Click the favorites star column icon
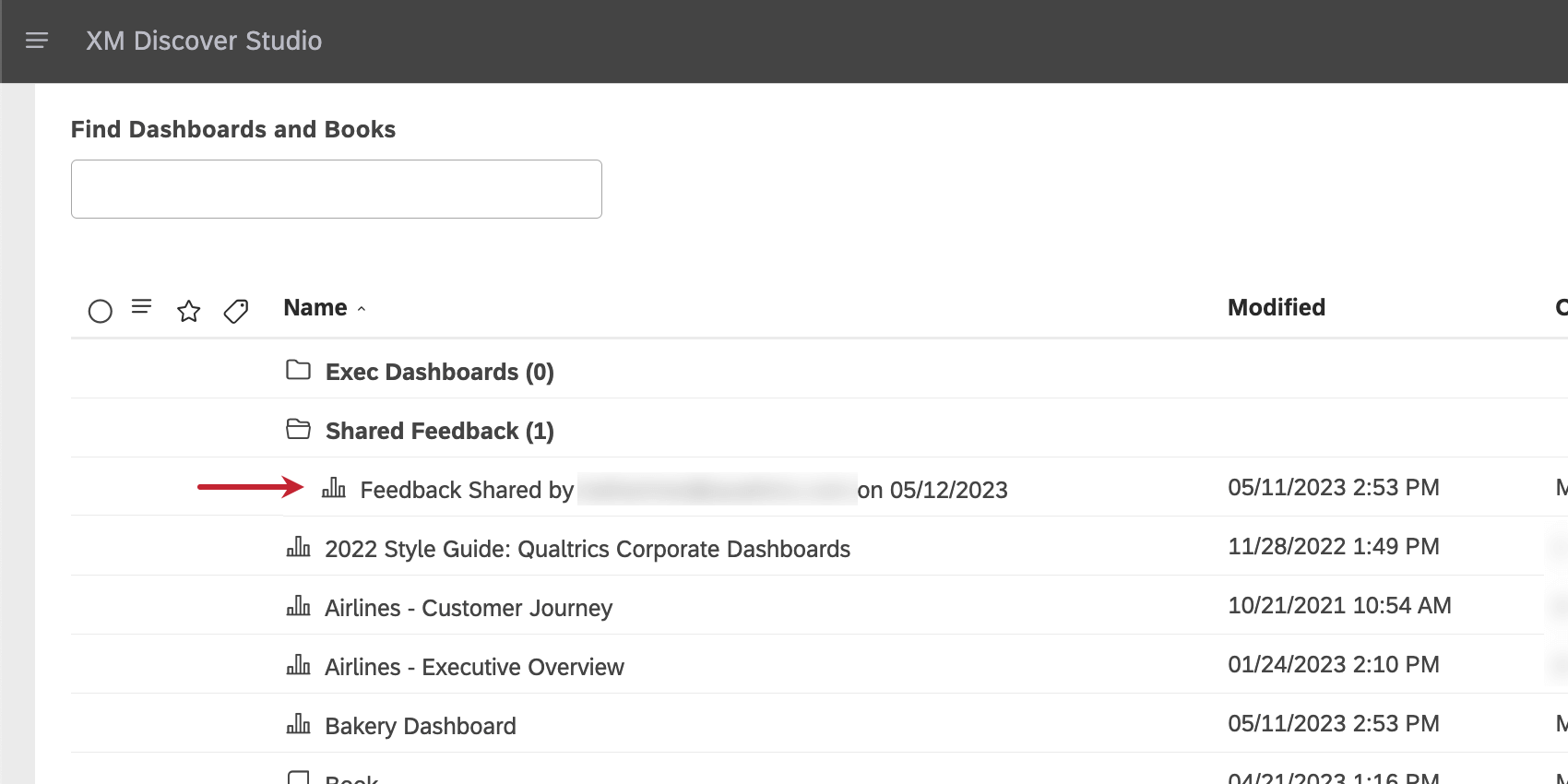The height and width of the screenshot is (784, 1568). tap(189, 311)
